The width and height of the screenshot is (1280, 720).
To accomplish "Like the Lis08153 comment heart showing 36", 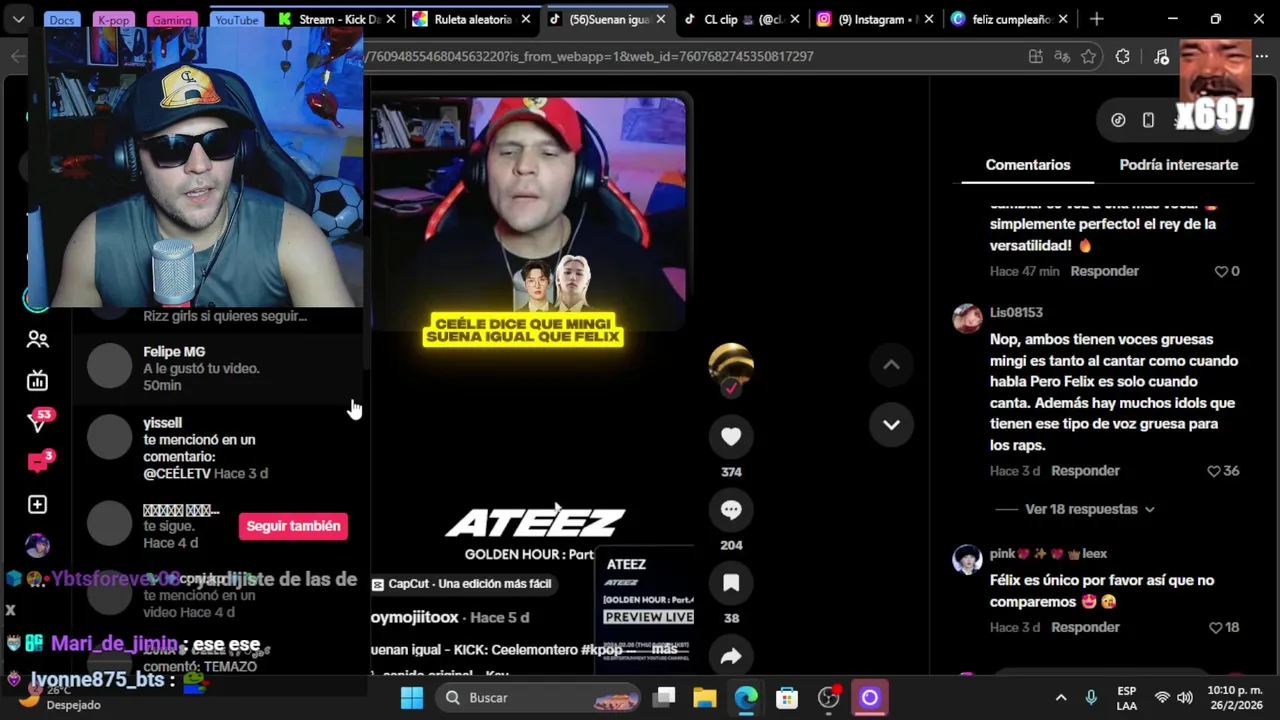I will tap(1213, 471).
